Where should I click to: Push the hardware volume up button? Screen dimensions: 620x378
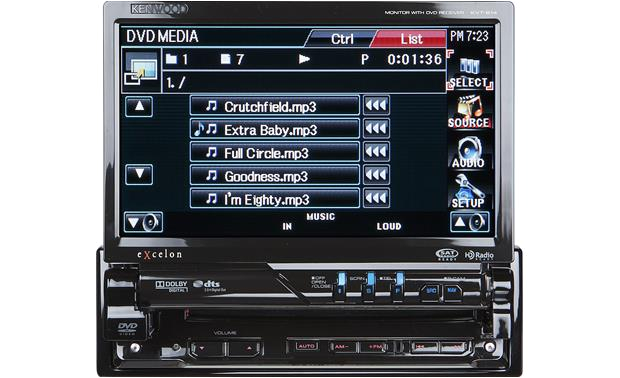[x=244, y=349]
